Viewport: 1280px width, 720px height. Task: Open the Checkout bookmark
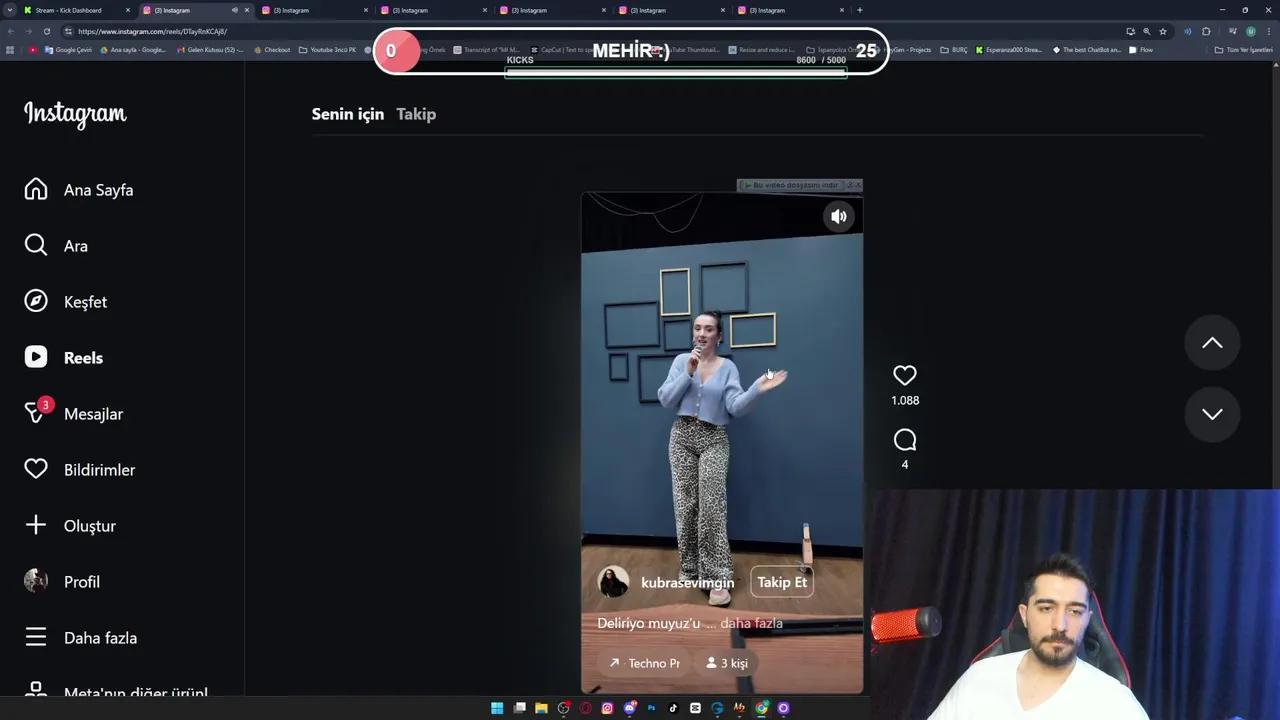[x=271, y=50]
